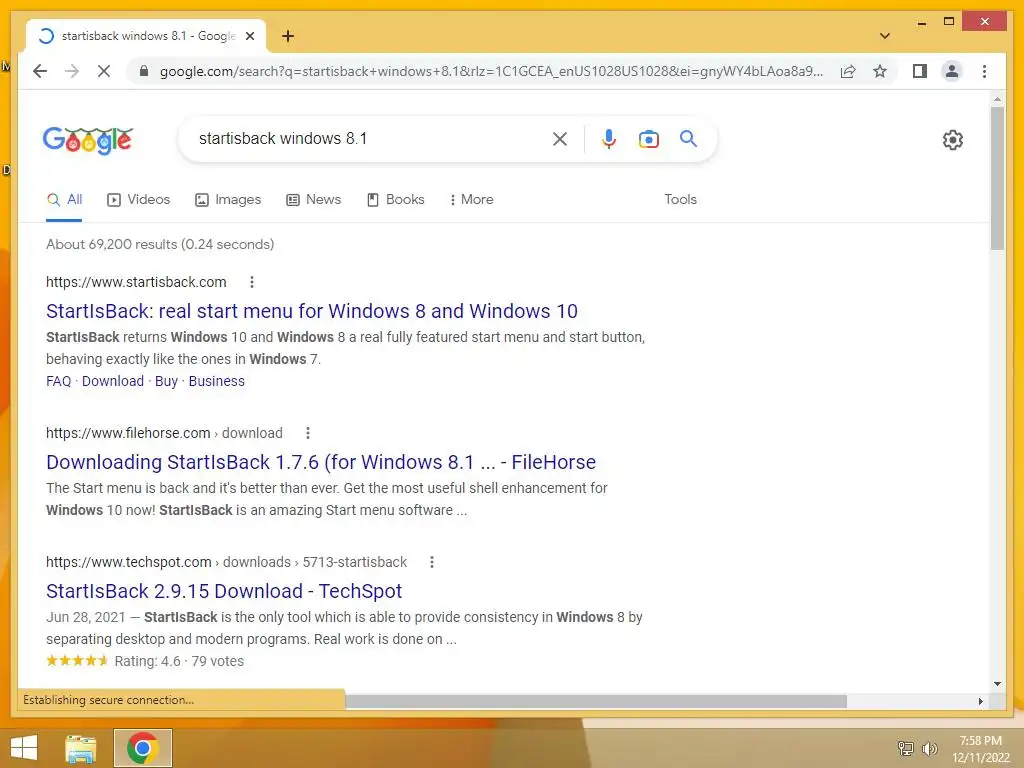Switch to the News tab

pyautogui.click(x=313, y=200)
